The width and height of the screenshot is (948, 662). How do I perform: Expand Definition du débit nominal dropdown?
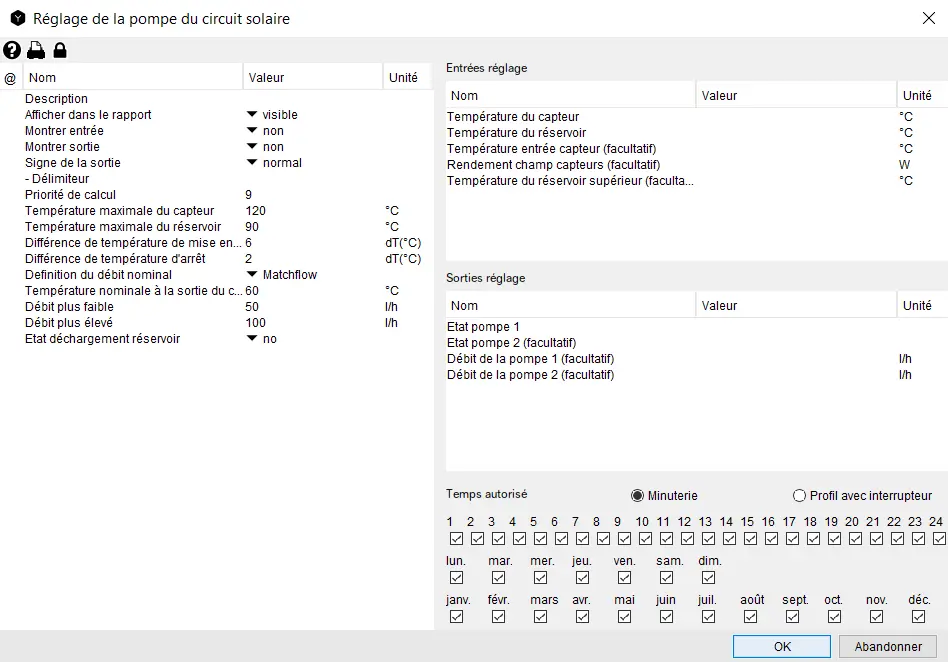pyautogui.click(x=252, y=275)
